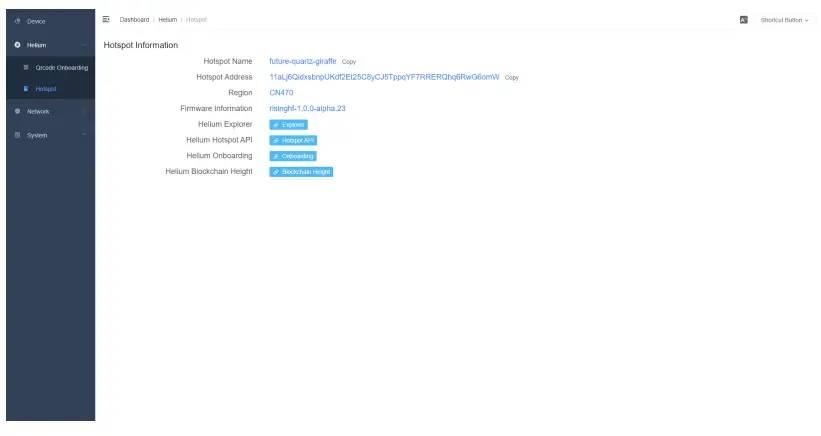Open the Shortcut Button dropdown
Viewport: 821px width, 436px height.
point(784,20)
